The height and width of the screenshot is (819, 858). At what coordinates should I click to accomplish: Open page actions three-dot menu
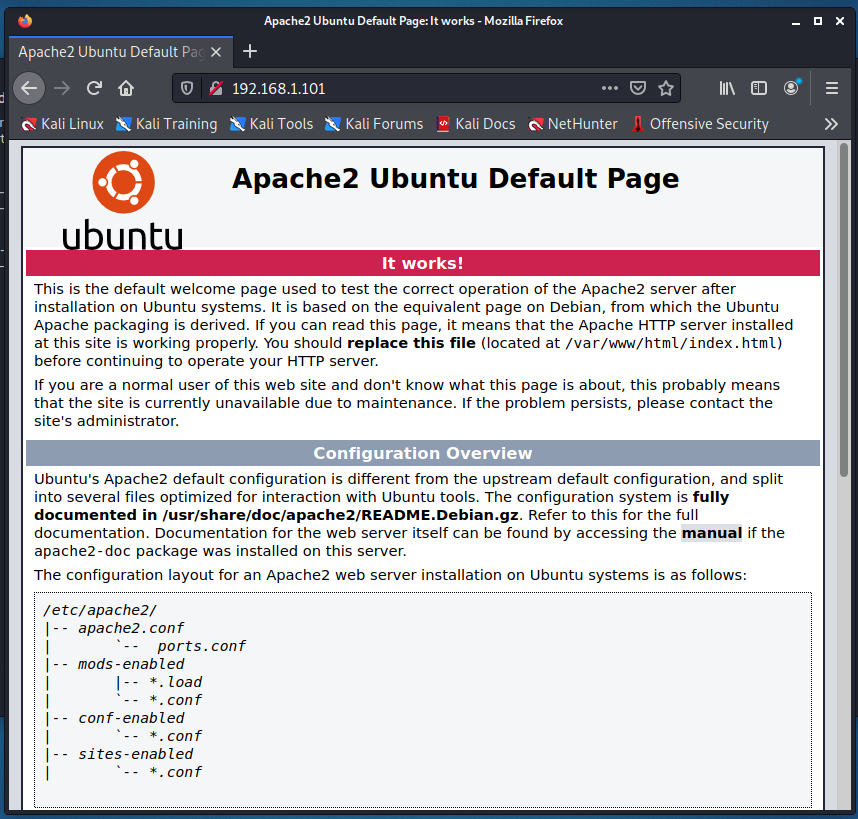609,88
